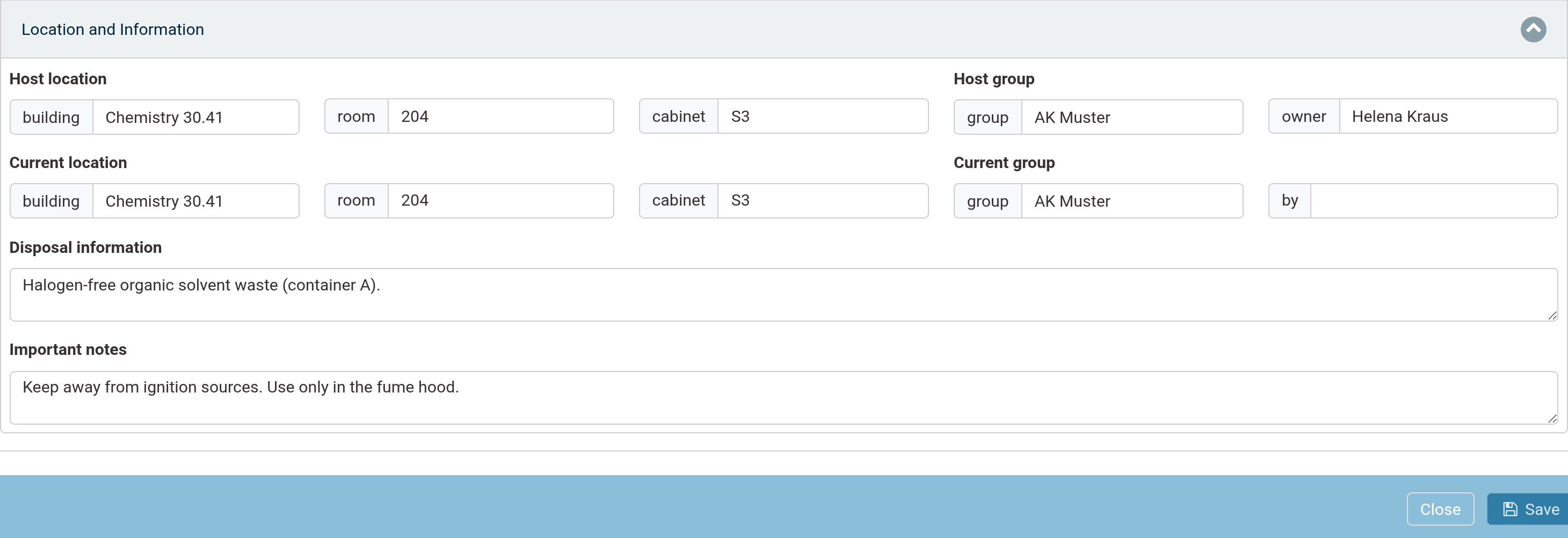Edit owner field Helena Kraus
Viewport: 1568px width, 538px height.
pos(1448,116)
